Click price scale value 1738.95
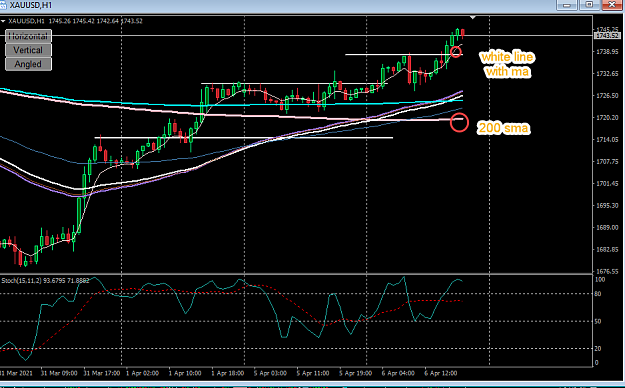This screenshot has width=625, height=388. click(x=606, y=51)
